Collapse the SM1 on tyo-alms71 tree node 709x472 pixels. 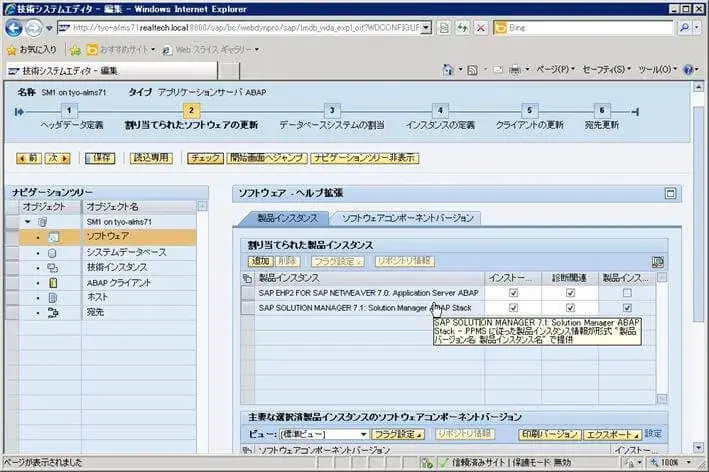pos(28,222)
